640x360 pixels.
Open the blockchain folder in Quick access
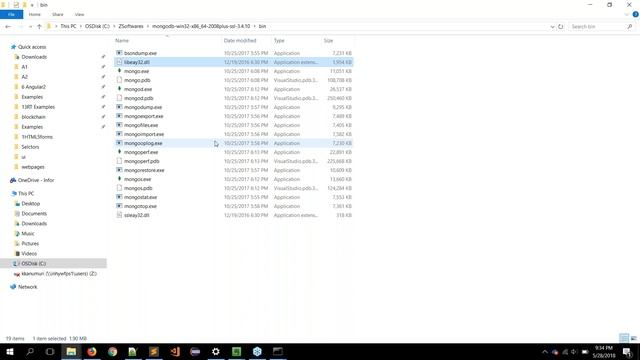click(33, 117)
